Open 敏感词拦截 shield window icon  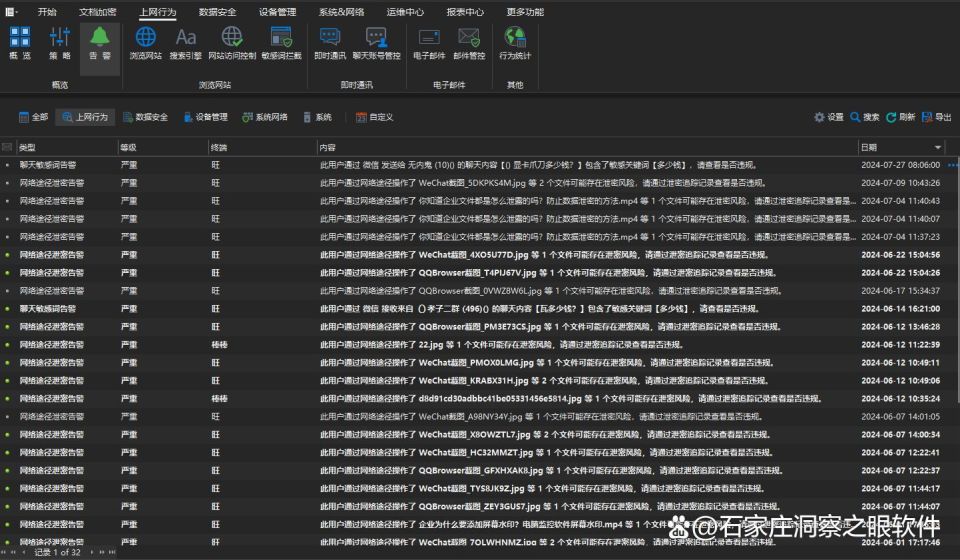pyautogui.click(x=282, y=43)
